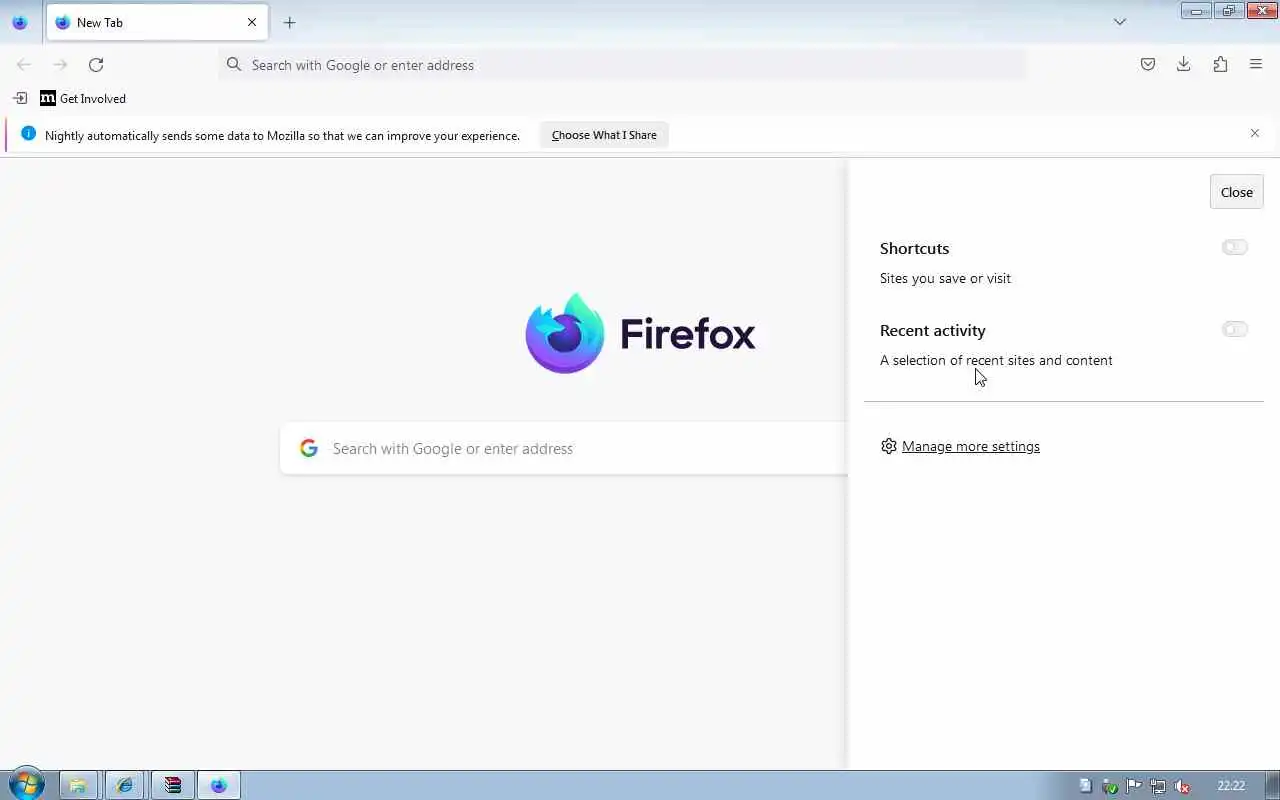Screen dimensions: 1280x800
Task: Click the notification bar info icon
Action: [x=28, y=133]
